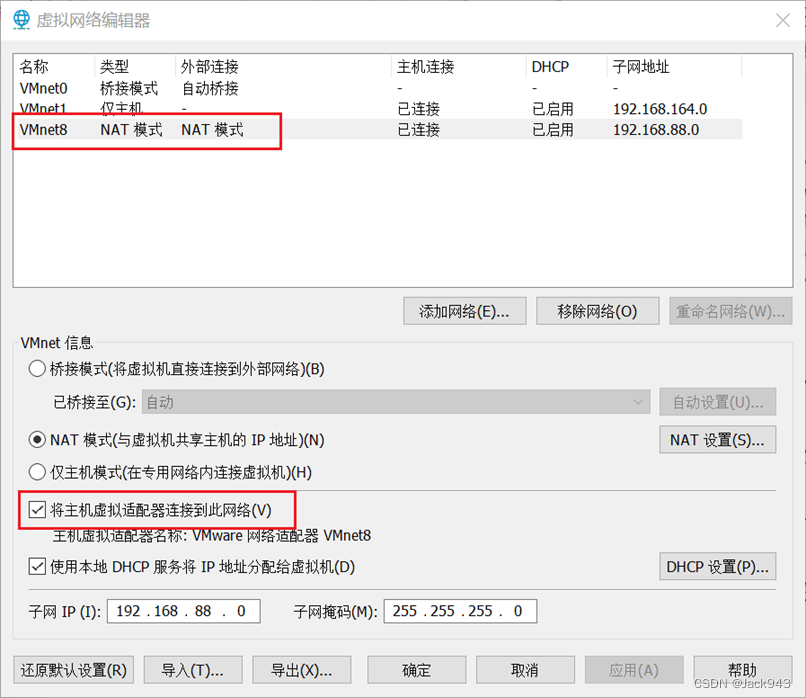The height and width of the screenshot is (698, 806).
Task: Click inside the 子网 IP input field
Action: pos(183,610)
